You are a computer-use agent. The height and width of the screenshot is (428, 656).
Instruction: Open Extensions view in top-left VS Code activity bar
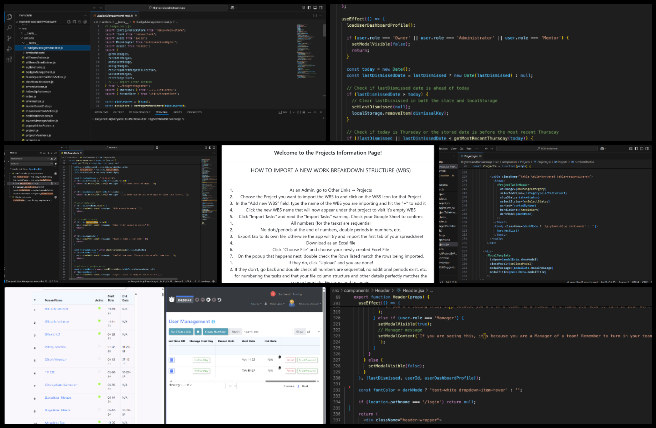[x=9, y=59]
